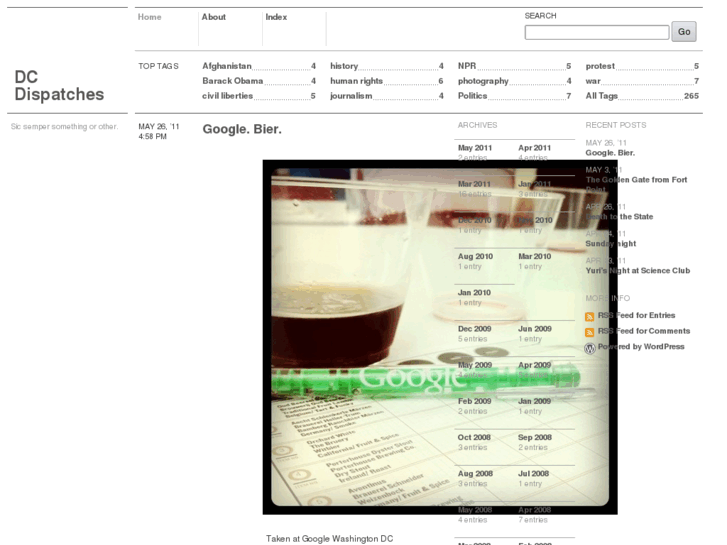Click the WordPress logo icon
Viewport: 727px width, 545px height.
point(590,348)
